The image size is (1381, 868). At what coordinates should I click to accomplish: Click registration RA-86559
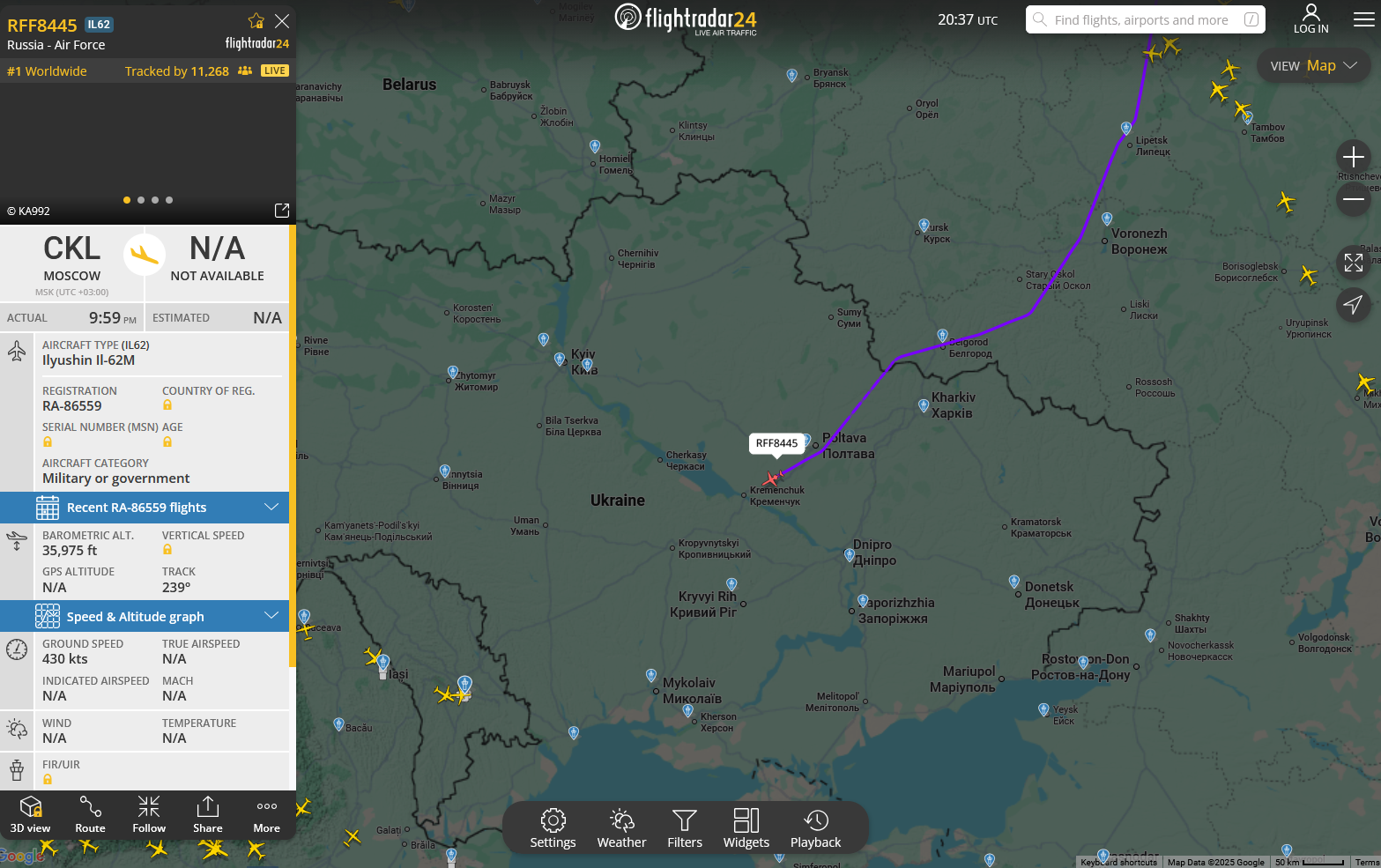[72, 406]
